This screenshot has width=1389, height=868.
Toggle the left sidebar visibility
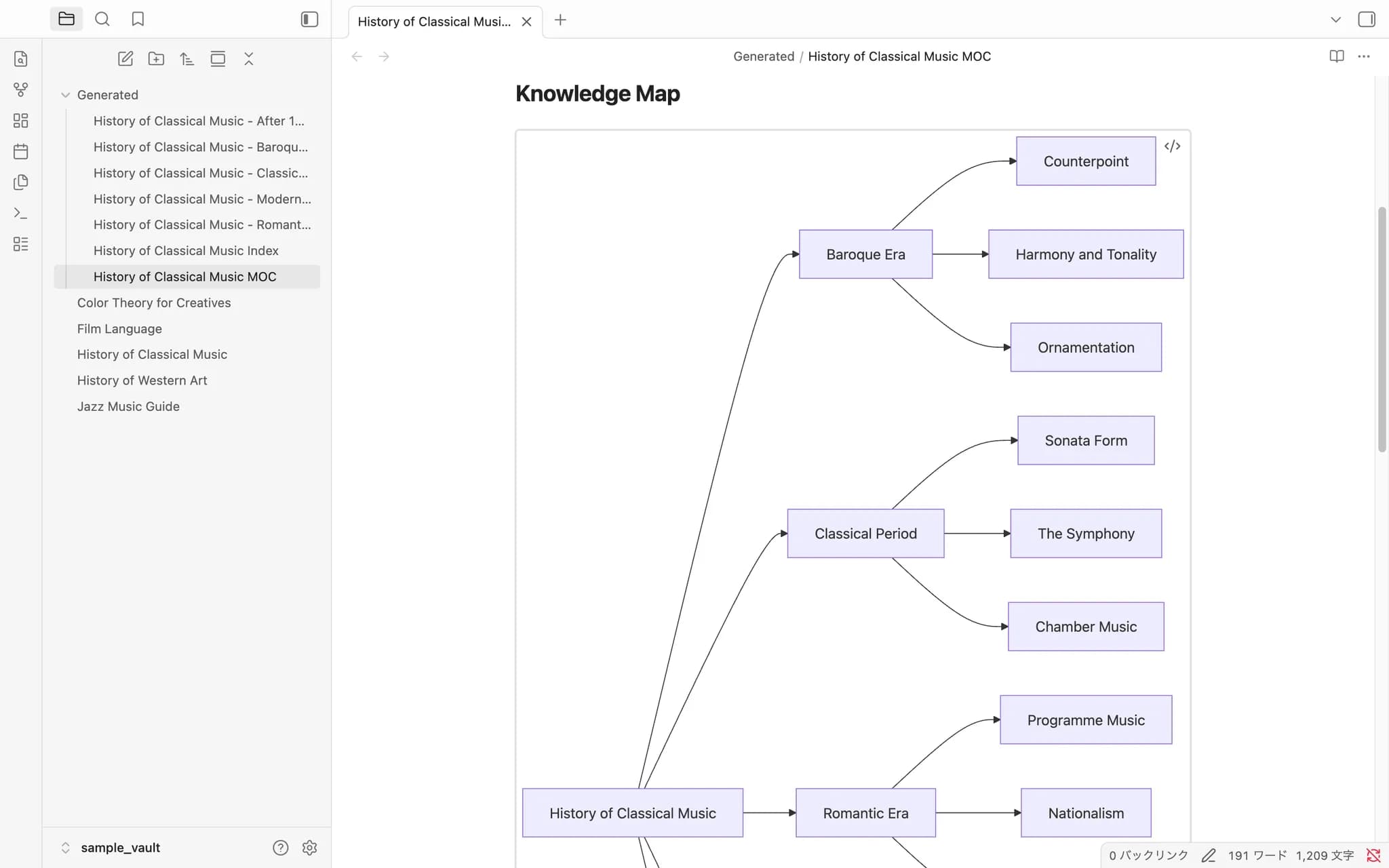(x=309, y=19)
